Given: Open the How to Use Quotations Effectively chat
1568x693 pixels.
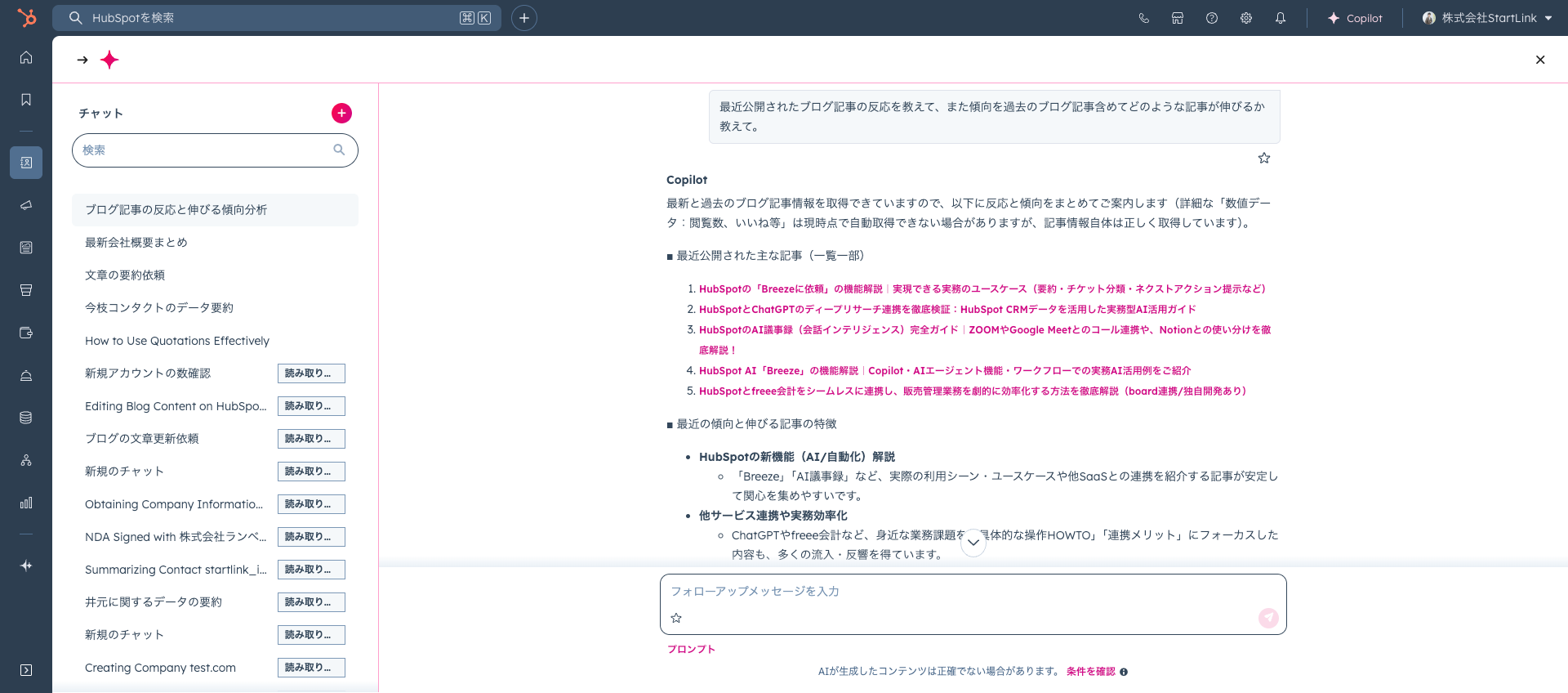Looking at the screenshot, I should click(x=177, y=341).
